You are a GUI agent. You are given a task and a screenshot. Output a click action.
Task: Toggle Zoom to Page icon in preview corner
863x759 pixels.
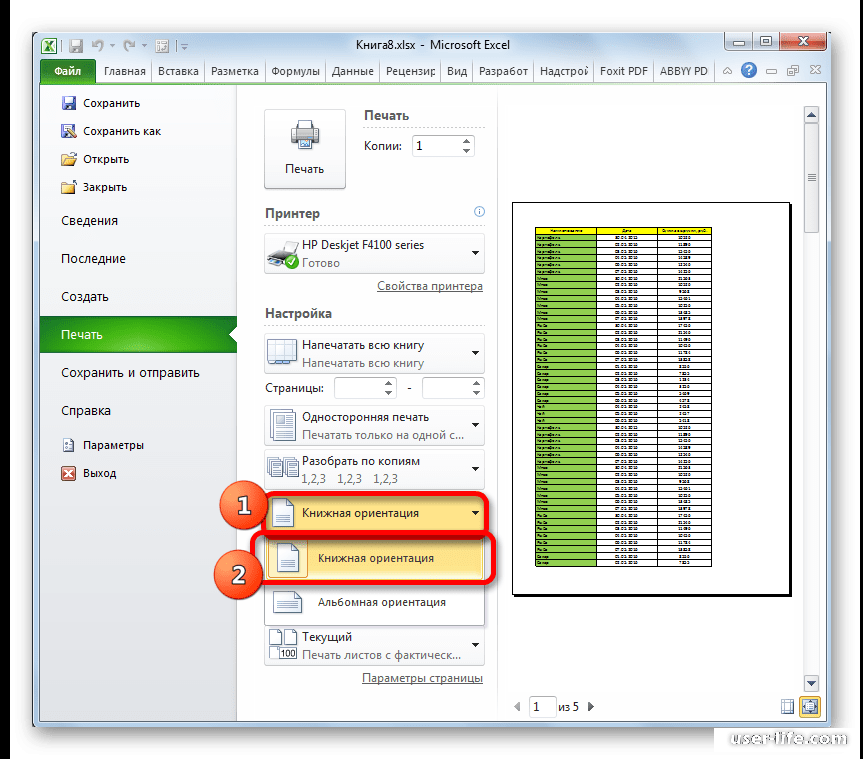pos(810,706)
